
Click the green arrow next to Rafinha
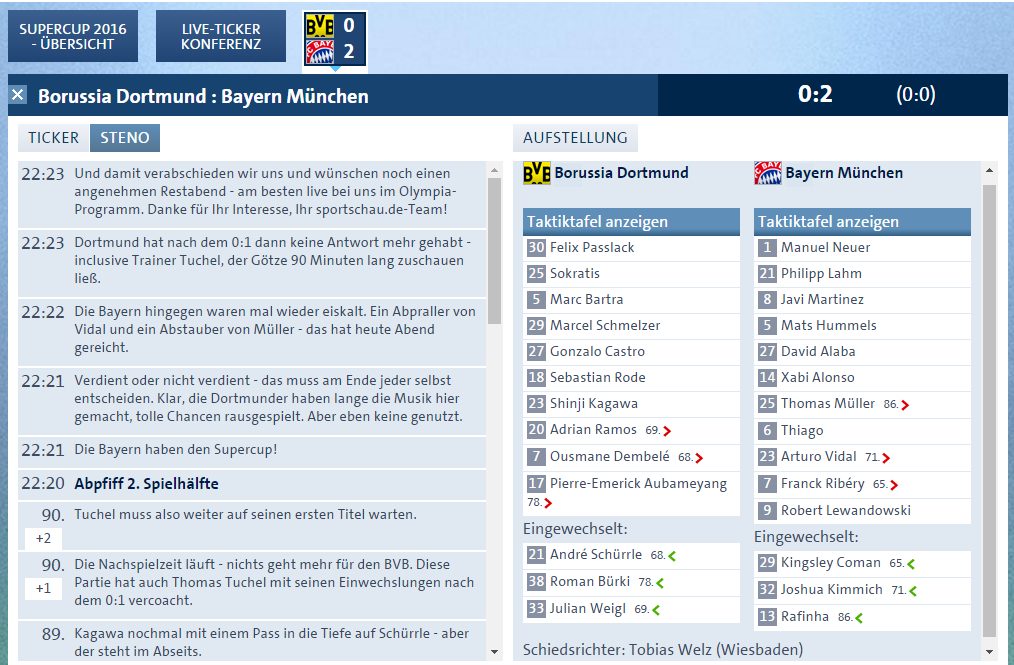[x=859, y=618]
